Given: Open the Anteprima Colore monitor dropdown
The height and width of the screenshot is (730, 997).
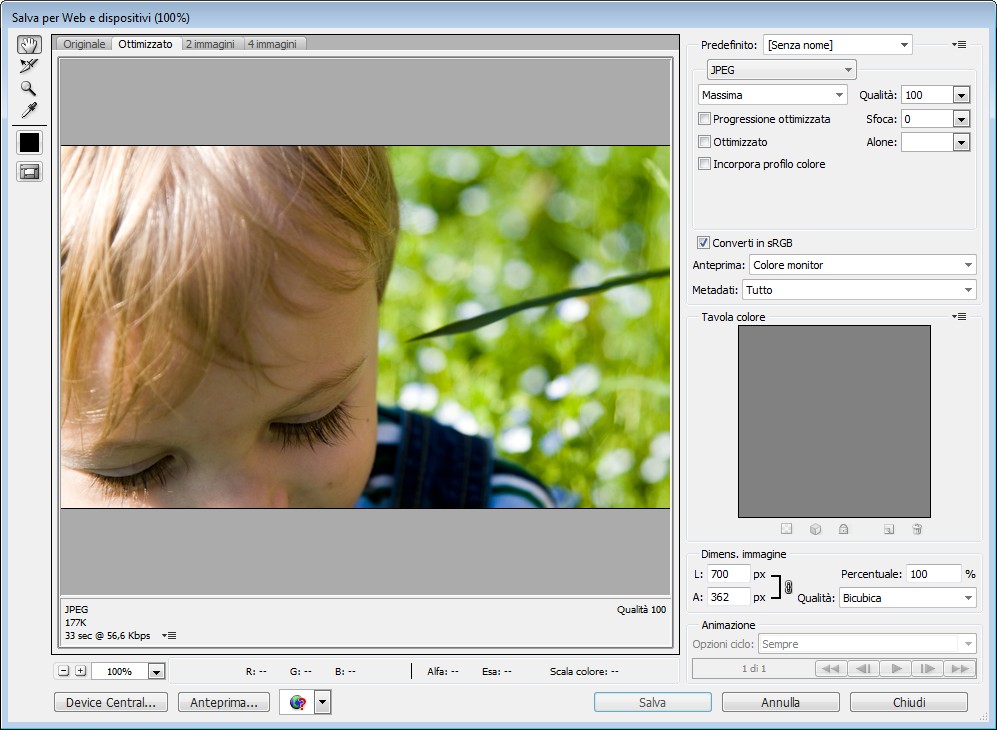Looking at the screenshot, I should pos(863,265).
